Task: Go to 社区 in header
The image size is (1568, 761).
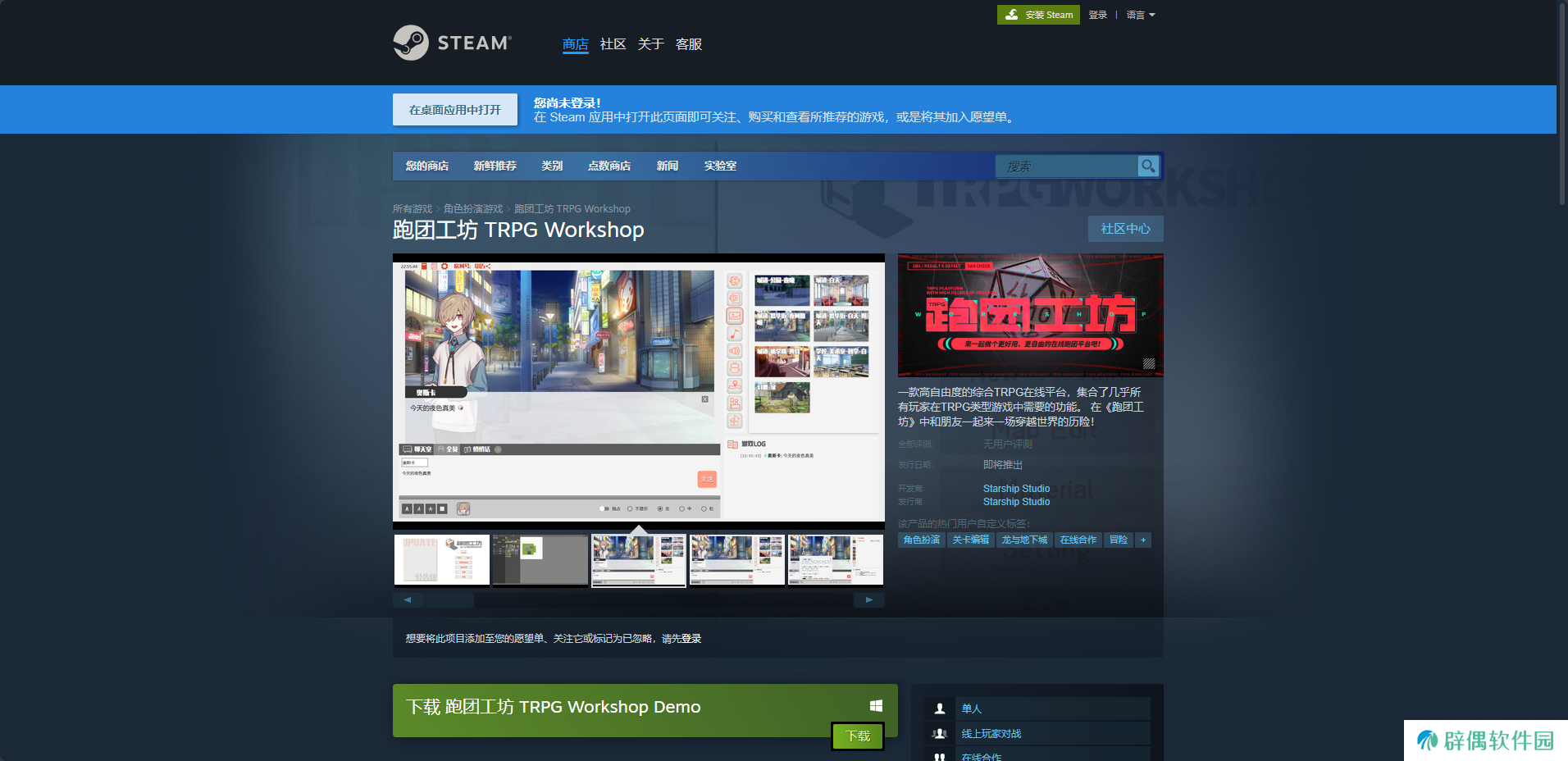Action: (613, 44)
